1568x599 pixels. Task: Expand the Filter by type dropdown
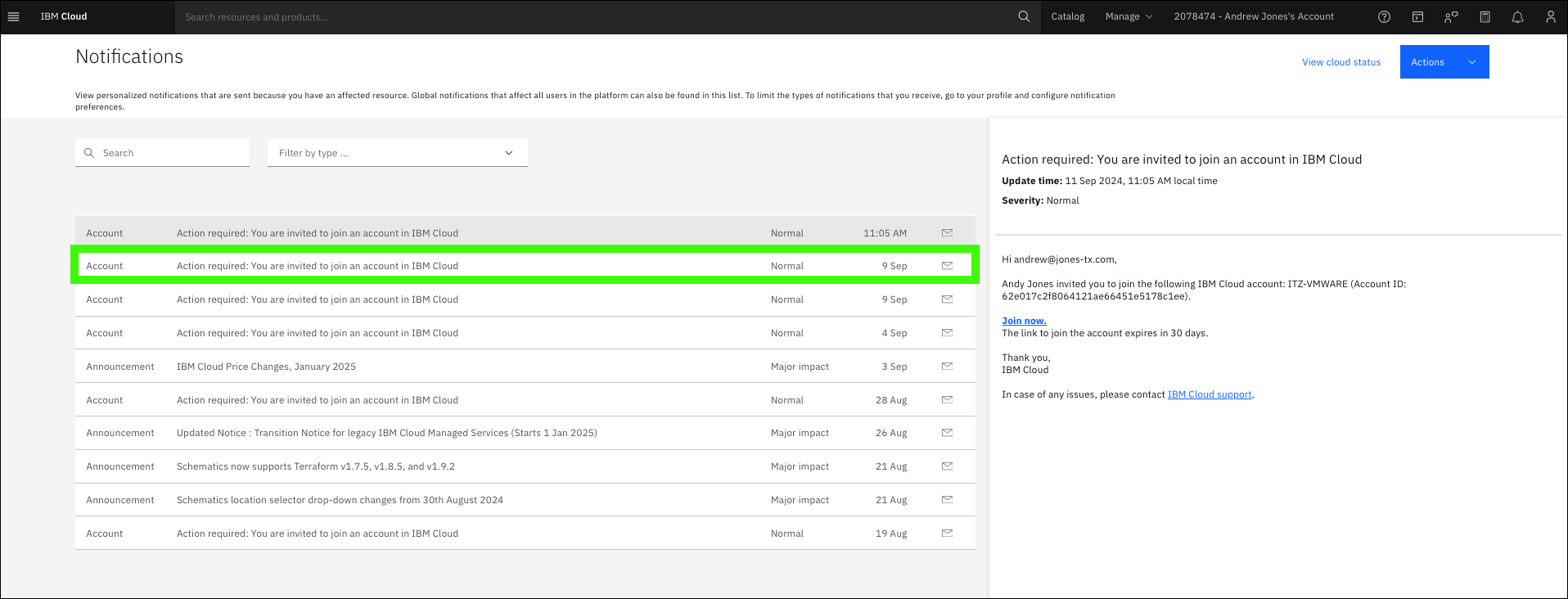397,153
